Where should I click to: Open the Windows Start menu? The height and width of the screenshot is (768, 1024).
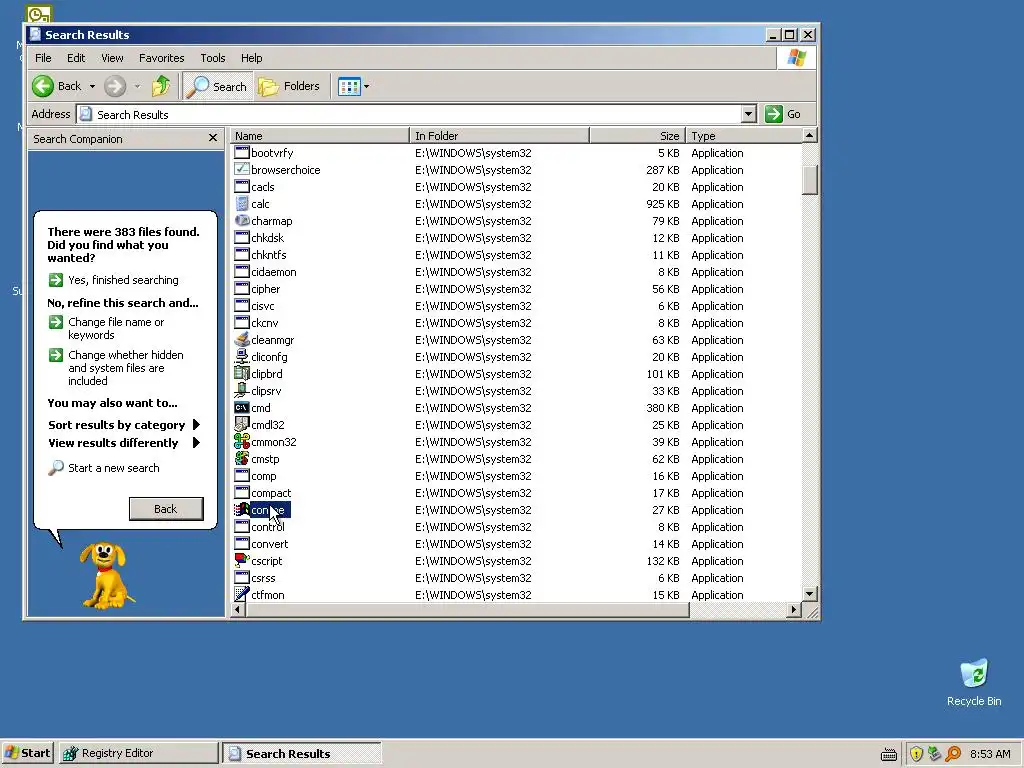click(x=27, y=753)
